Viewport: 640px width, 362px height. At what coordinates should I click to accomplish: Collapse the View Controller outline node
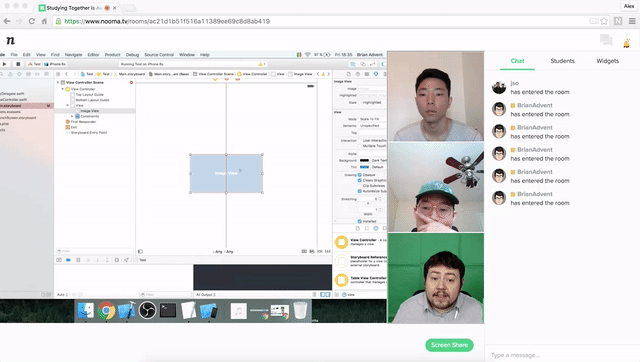coord(62,89)
